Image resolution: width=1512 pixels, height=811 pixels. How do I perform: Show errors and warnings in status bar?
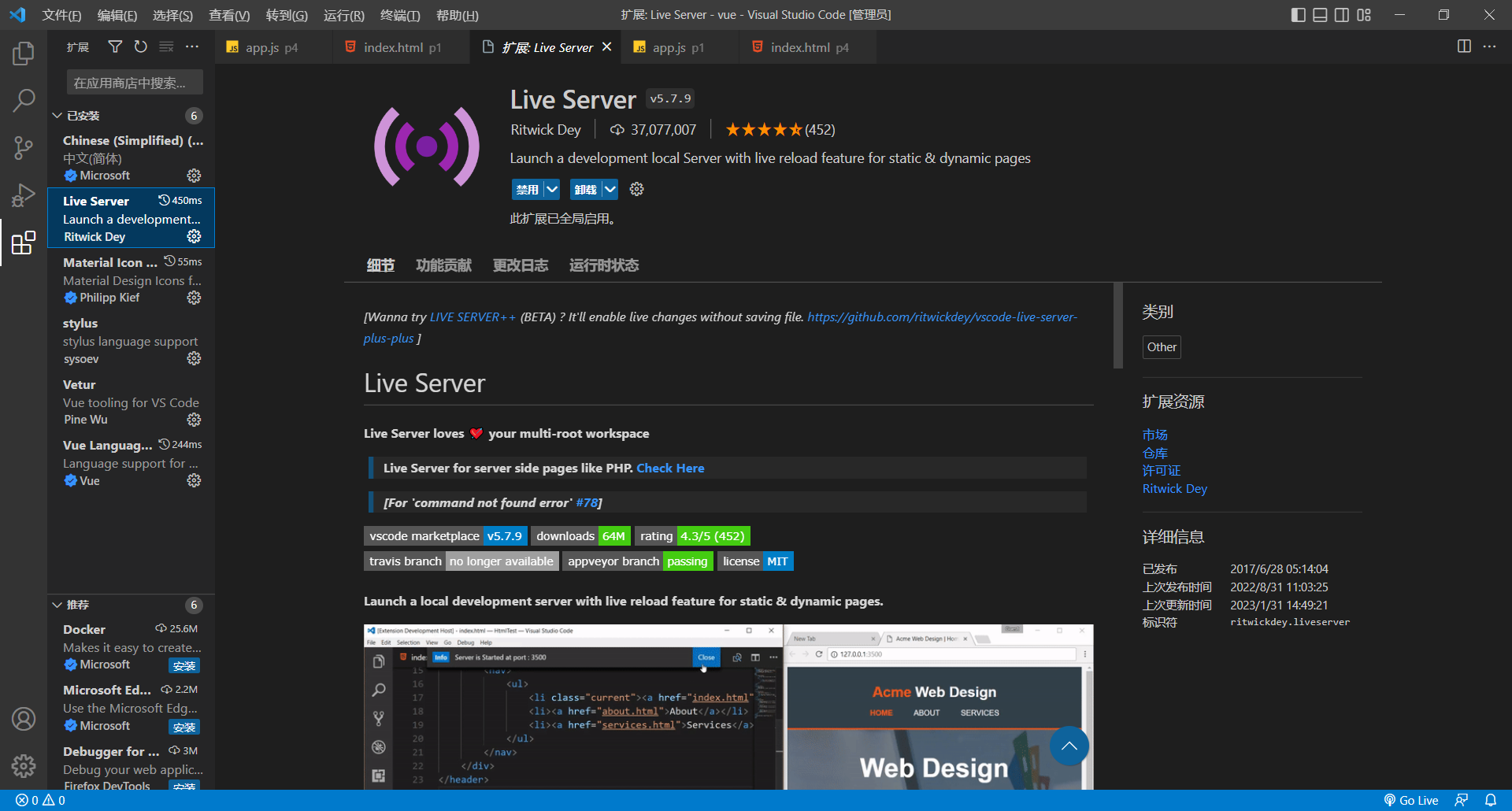41,800
